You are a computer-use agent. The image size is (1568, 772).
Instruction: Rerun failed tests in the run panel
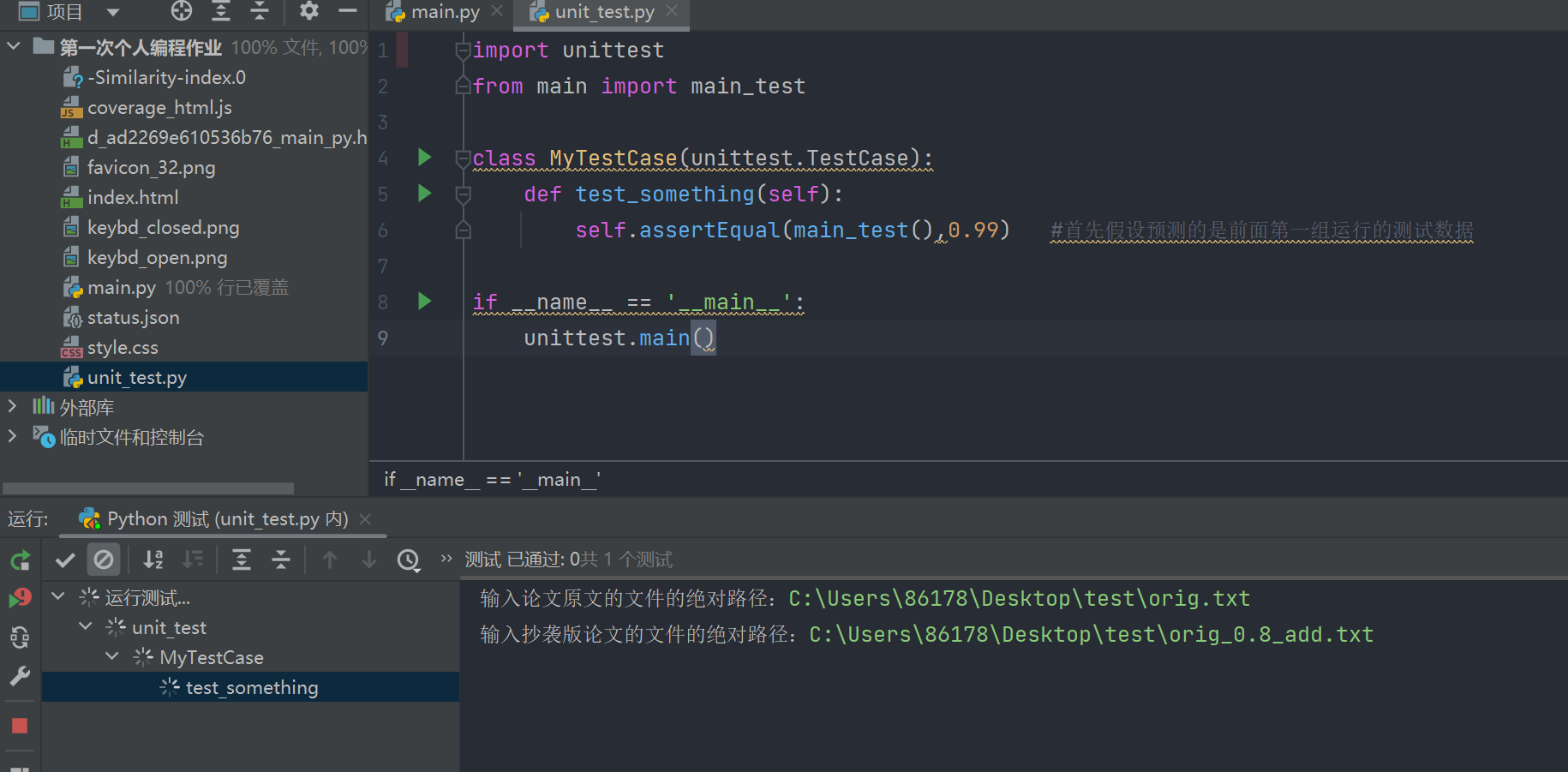pyautogui.click(x=20, y=598)
